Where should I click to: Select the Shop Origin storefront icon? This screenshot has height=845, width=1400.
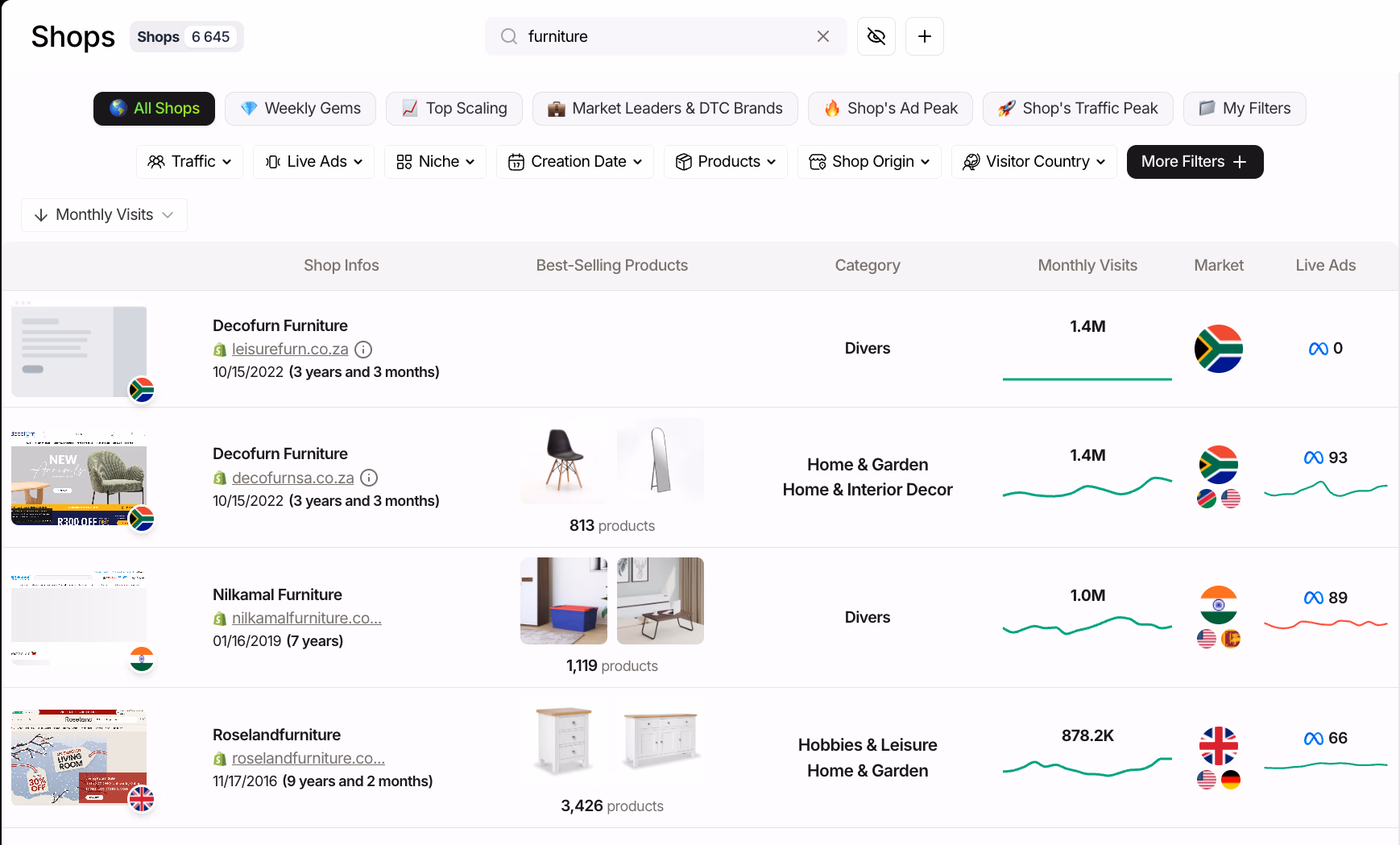818,161
